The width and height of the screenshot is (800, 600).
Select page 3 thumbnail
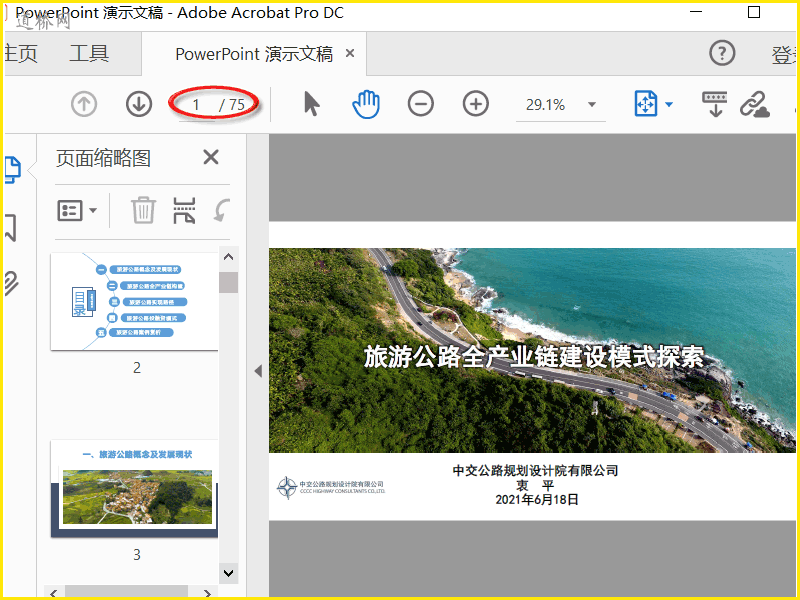[134, 489]
